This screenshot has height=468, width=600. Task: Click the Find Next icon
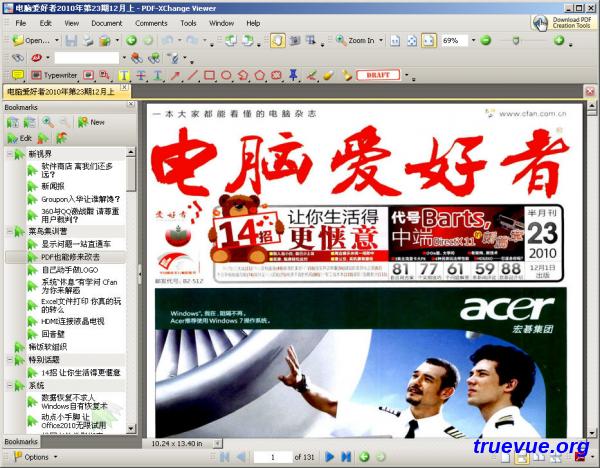[154, 58]
